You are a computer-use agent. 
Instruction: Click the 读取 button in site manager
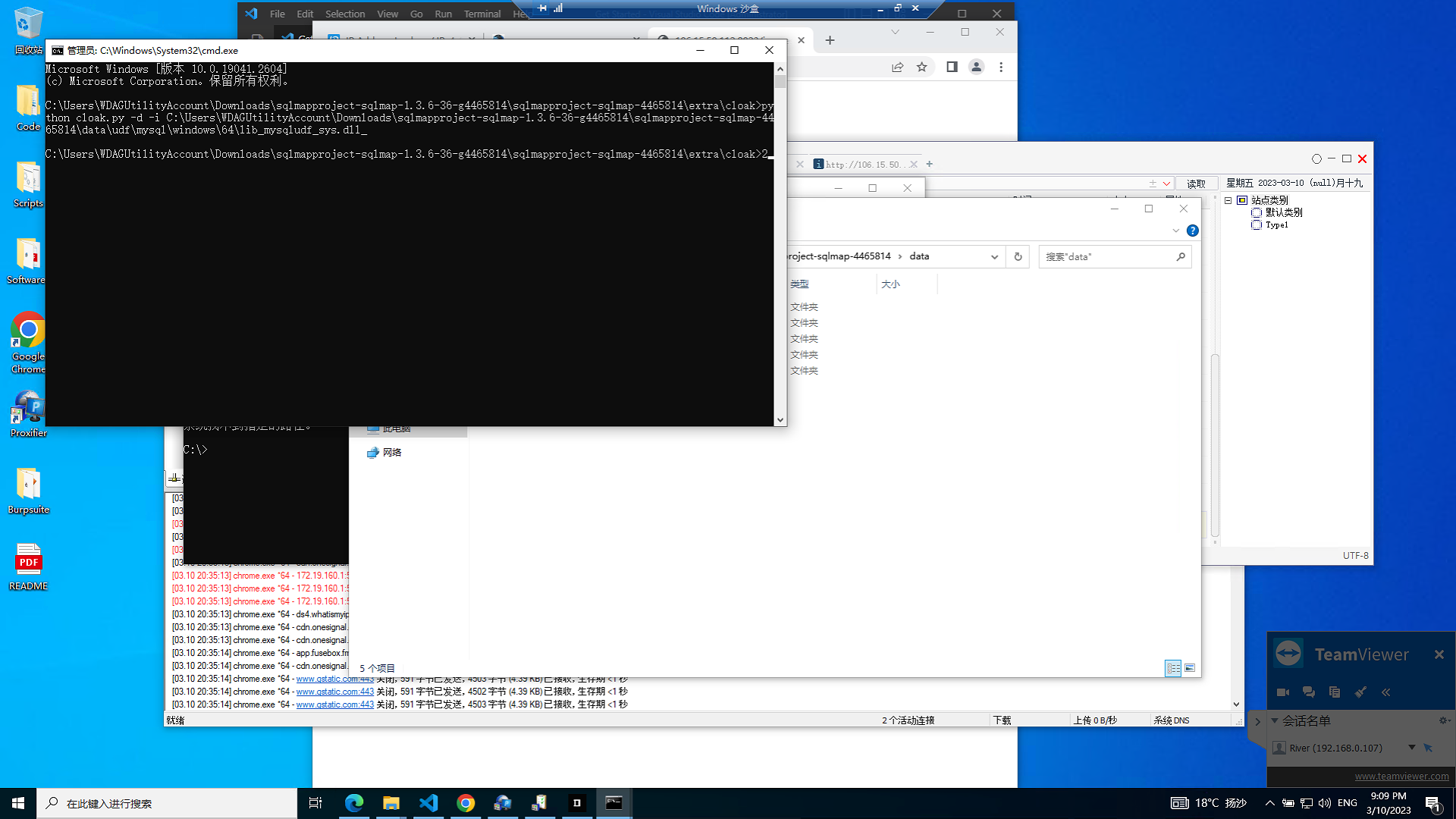[1197, 184]
